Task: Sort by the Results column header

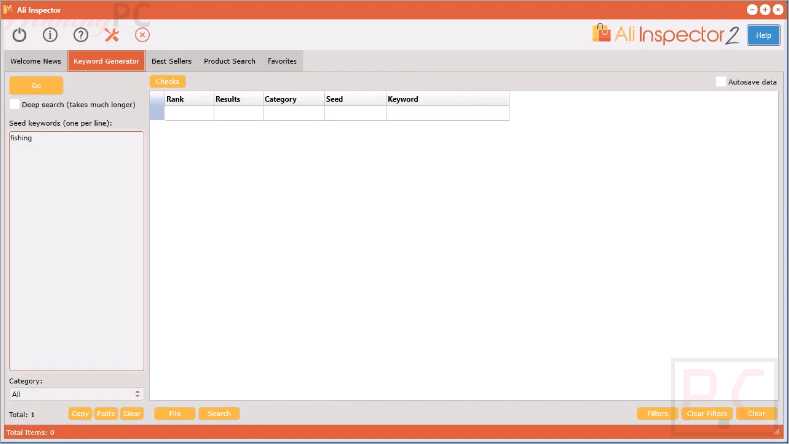Action: (239, 99)
